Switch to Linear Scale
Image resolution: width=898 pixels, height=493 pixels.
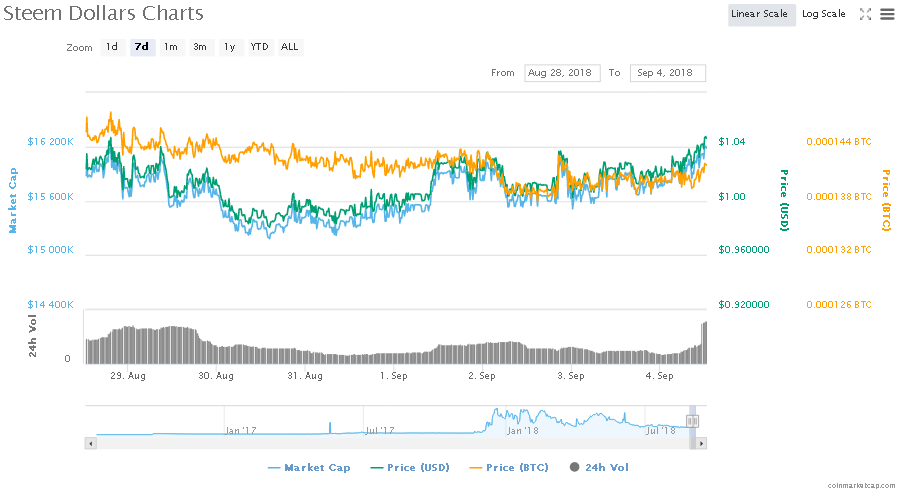762,14
